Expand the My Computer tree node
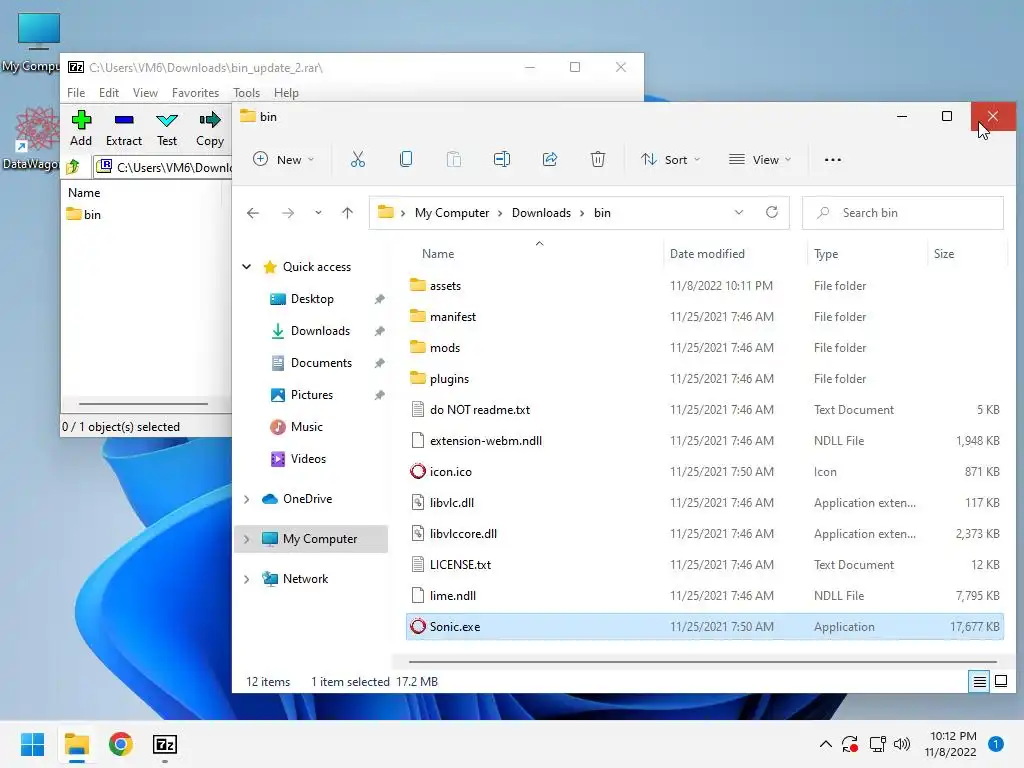 tap(247, 539)
